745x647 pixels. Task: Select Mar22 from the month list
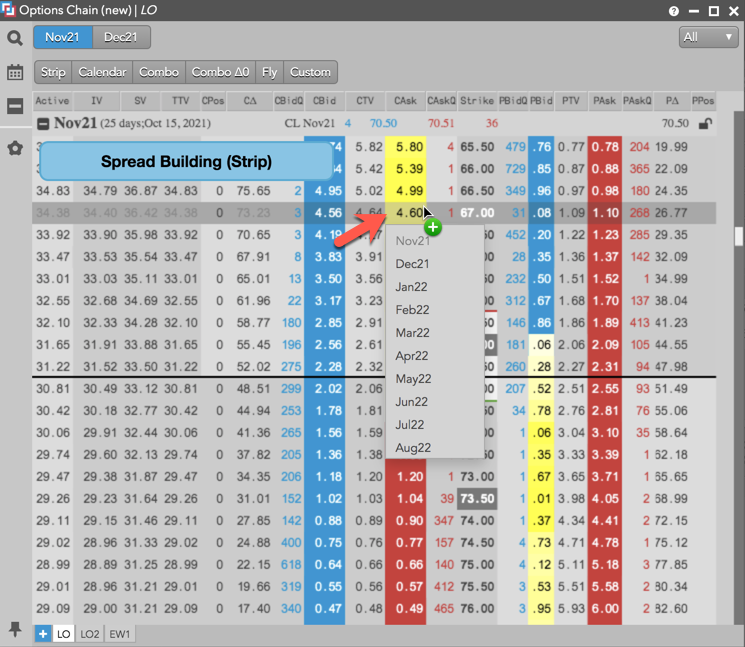click(x=412, y=333)
